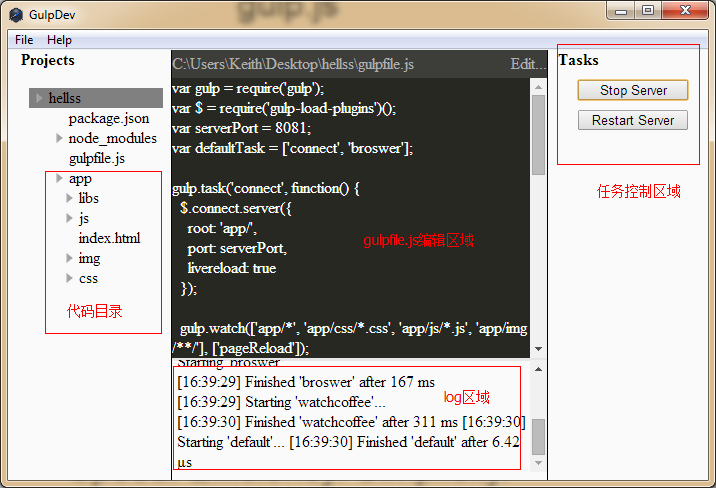Select package.json in the project tree
Image resolution: width=716 pixels, height=488 pixels.
[109, 118]
